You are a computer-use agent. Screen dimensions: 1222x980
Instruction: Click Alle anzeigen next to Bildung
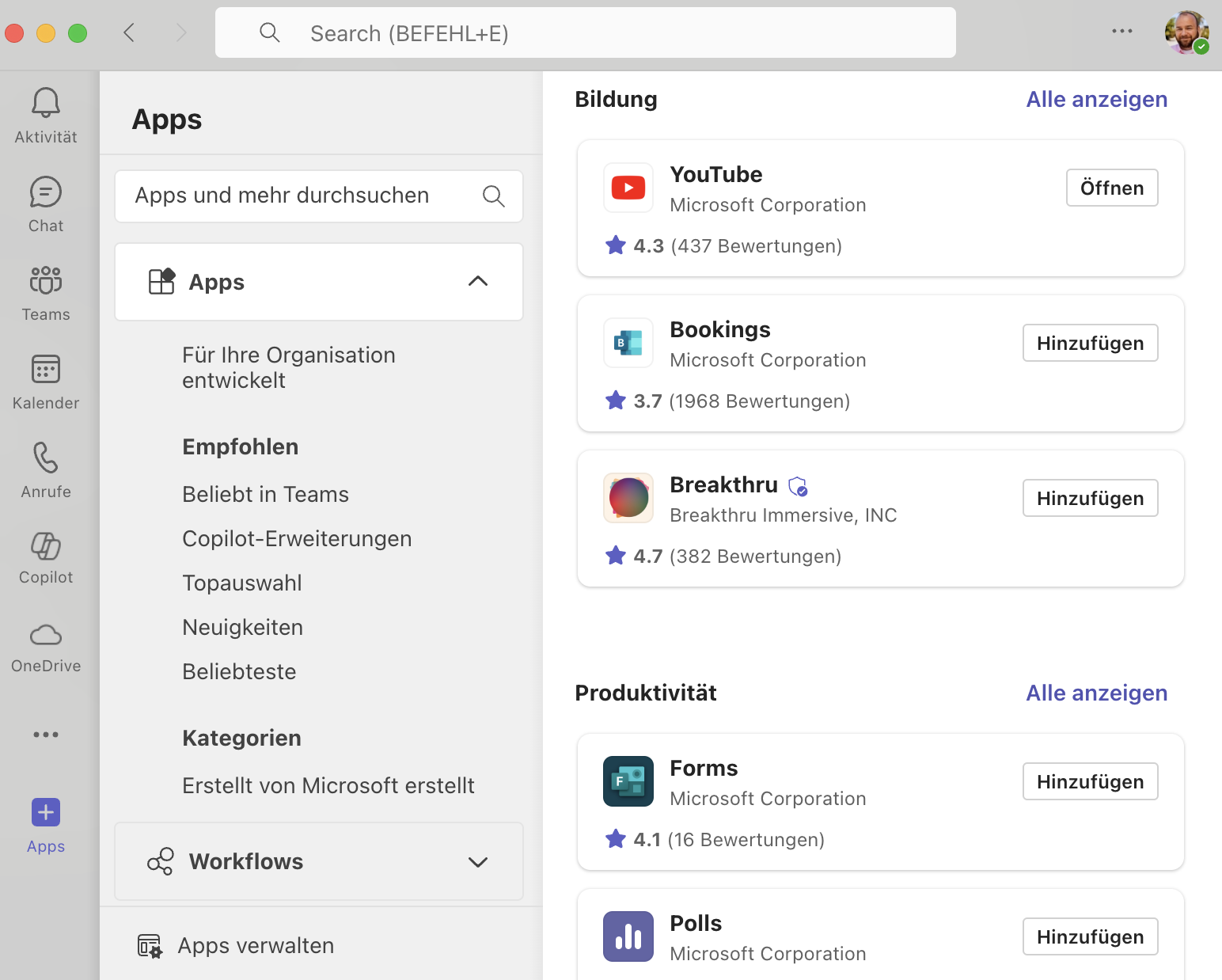(1097, 99)
